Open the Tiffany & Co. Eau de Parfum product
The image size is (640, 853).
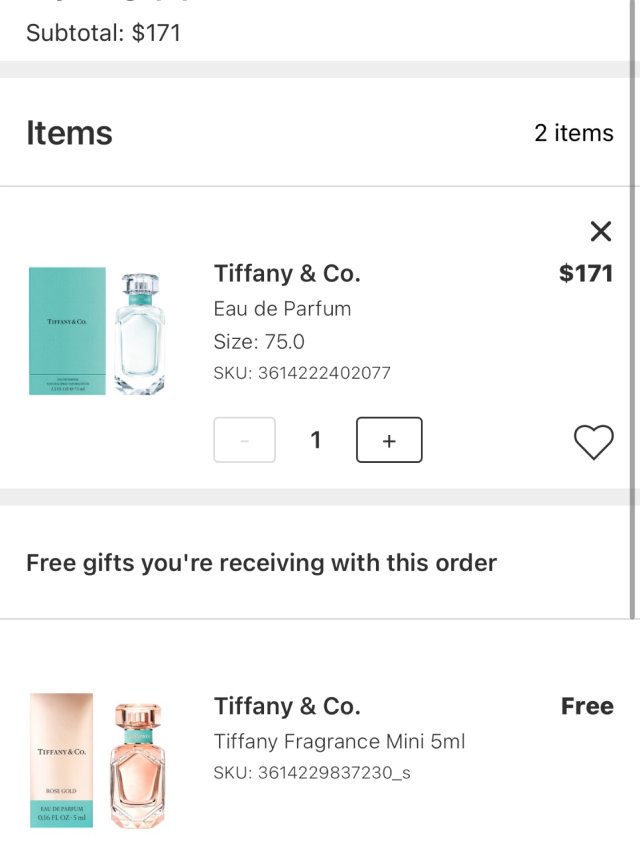pos(290,273)
